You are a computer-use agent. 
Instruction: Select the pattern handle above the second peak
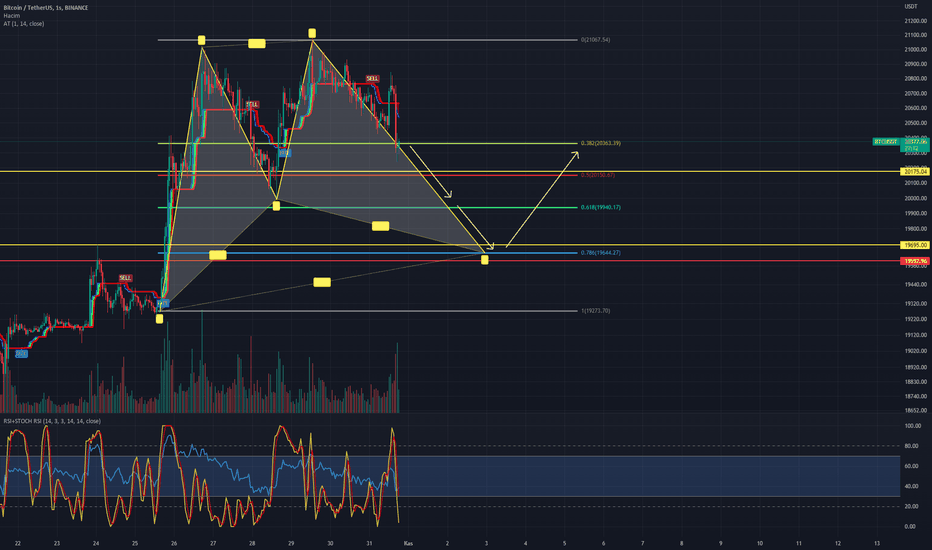pos(312,33)
